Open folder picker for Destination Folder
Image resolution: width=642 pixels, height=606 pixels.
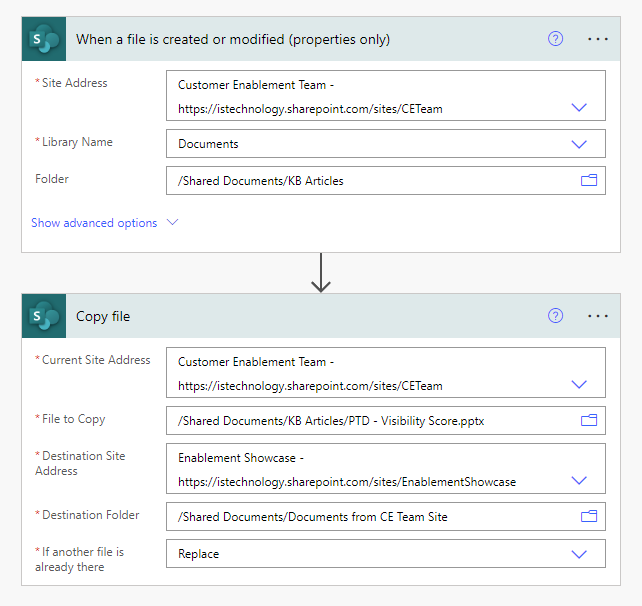pos(589,516)
